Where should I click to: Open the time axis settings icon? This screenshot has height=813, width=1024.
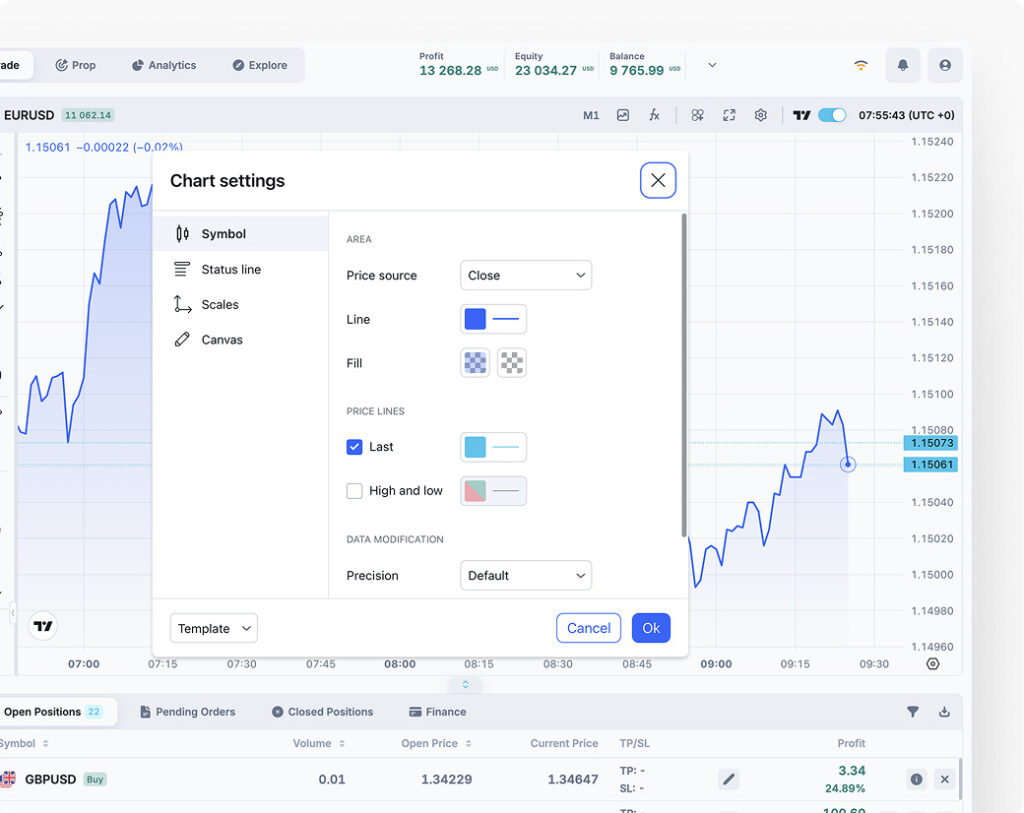(x=933, y=664)
